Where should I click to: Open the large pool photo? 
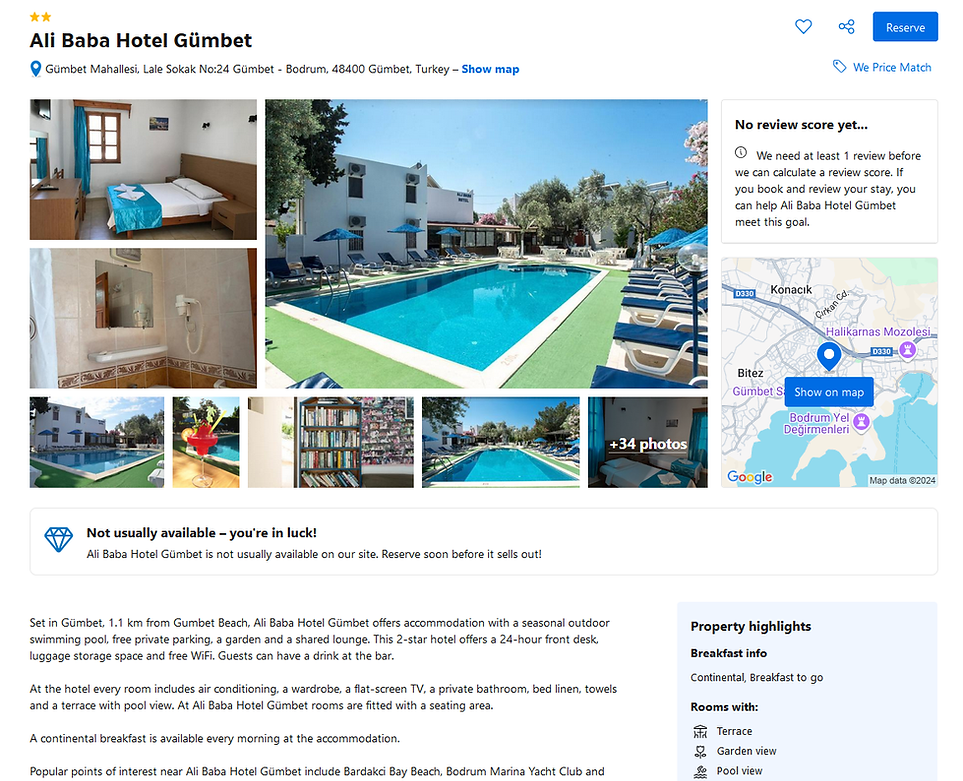point(486,244)
